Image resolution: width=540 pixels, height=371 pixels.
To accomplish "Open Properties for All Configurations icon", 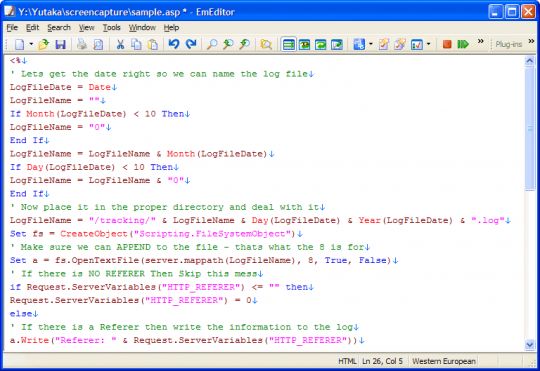I will 399,44.
